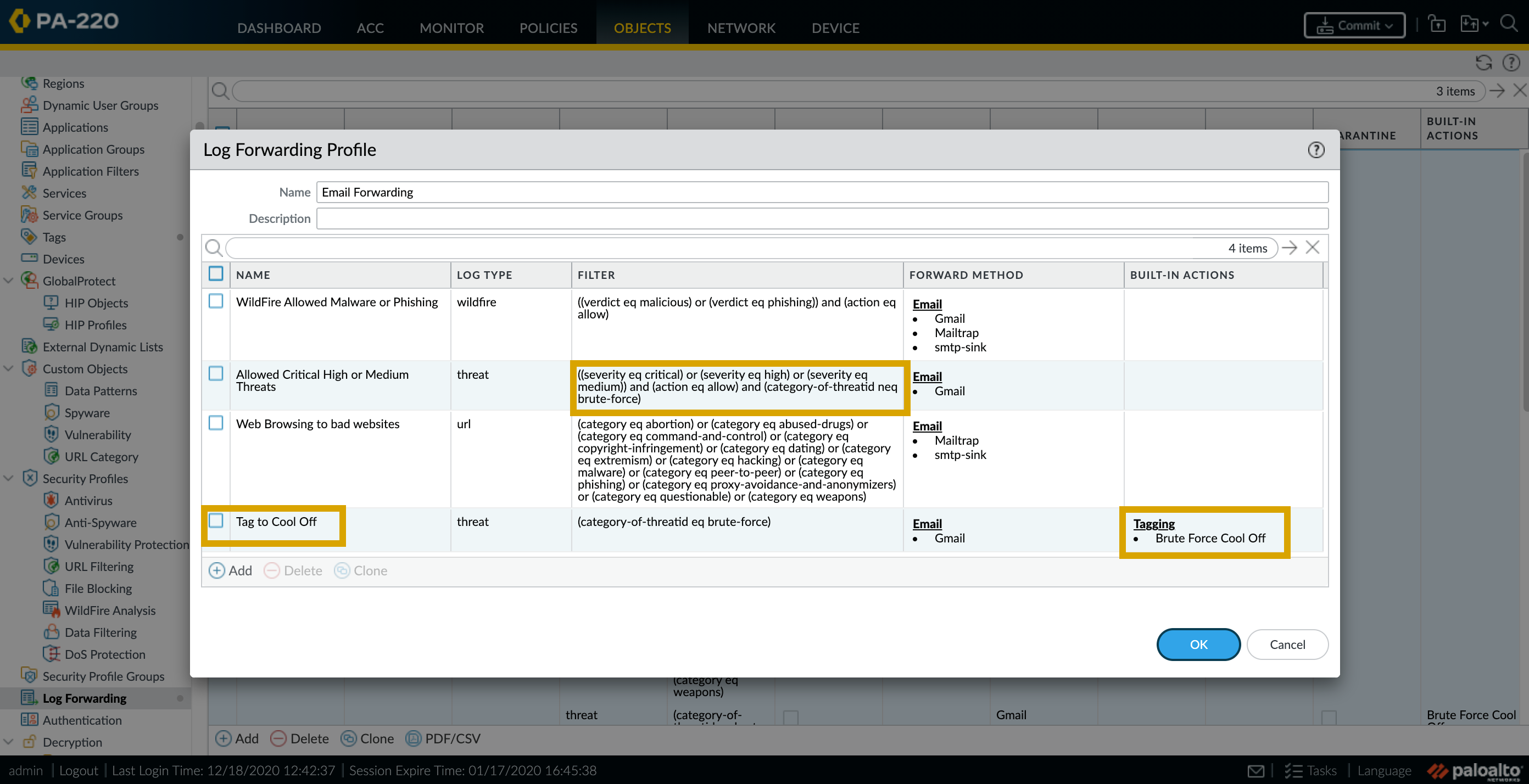The height and width of the screenshot is (784, 1529).
Task: Click the Tagging Brute Force Cool Off link
Action: [1153, 523]
